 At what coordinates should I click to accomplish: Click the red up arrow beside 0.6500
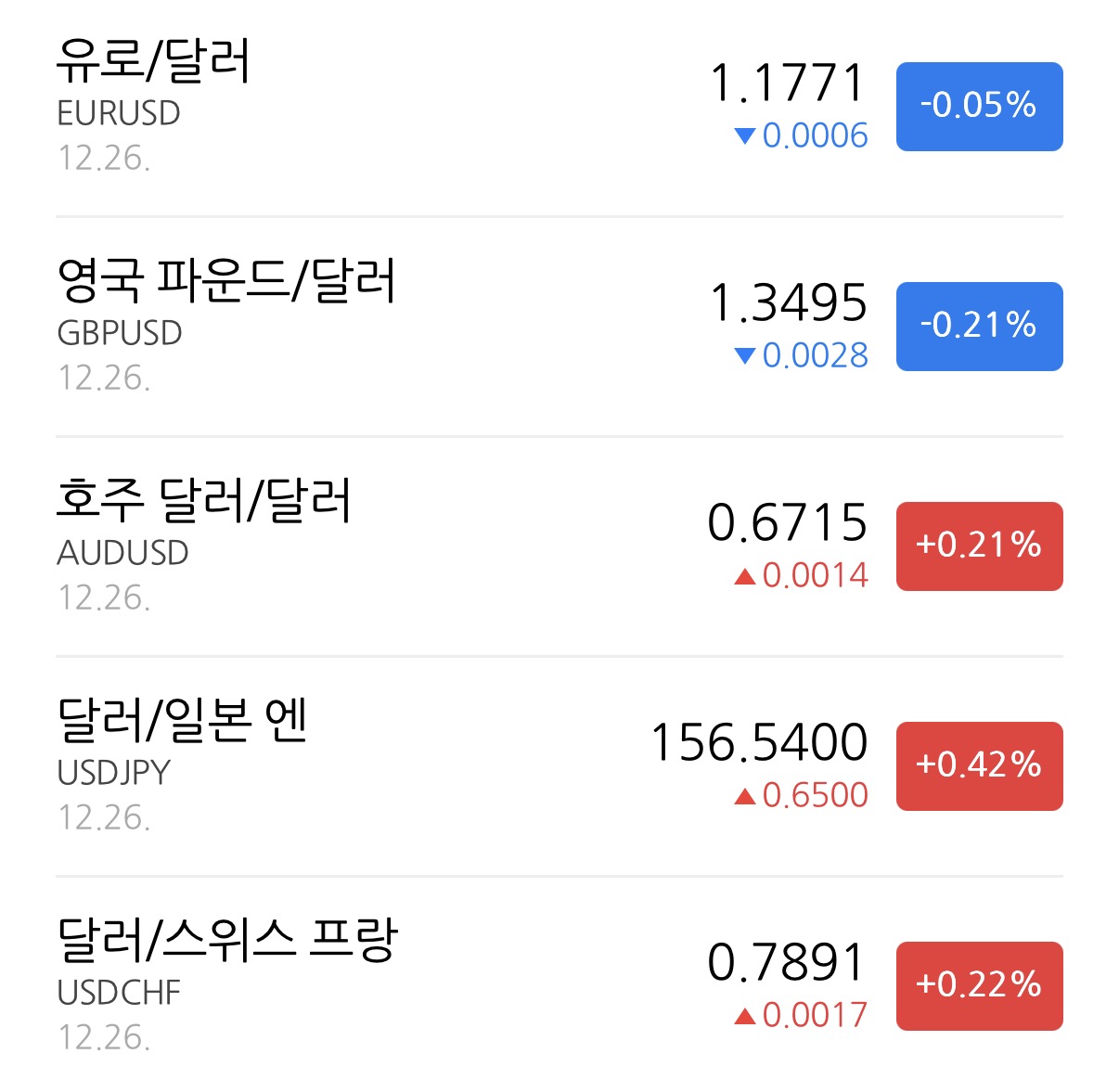(x=744, y=796)
